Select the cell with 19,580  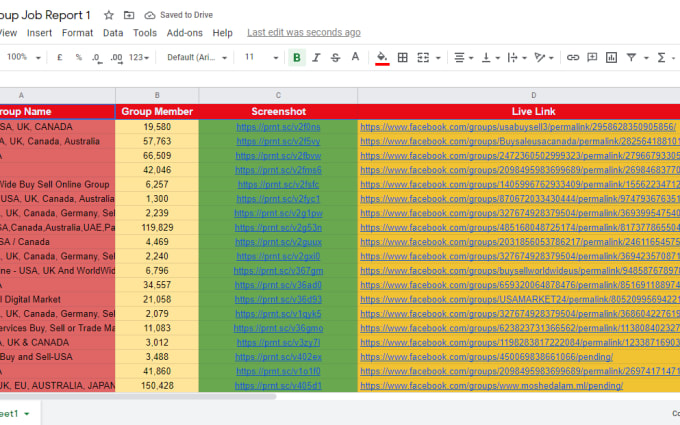[157, 127]
